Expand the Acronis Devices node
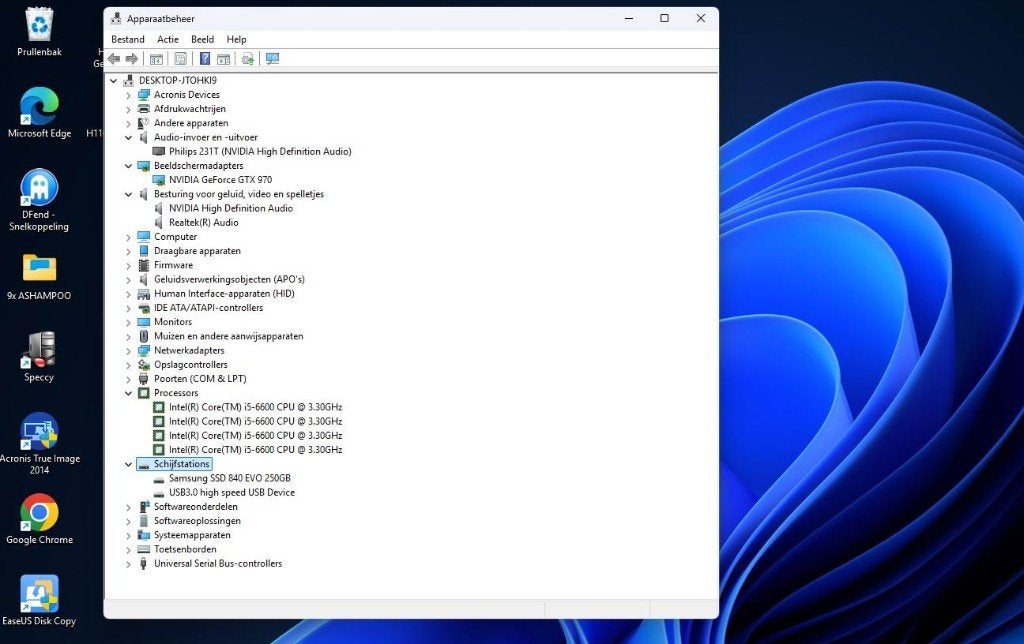 pos(129,95)
